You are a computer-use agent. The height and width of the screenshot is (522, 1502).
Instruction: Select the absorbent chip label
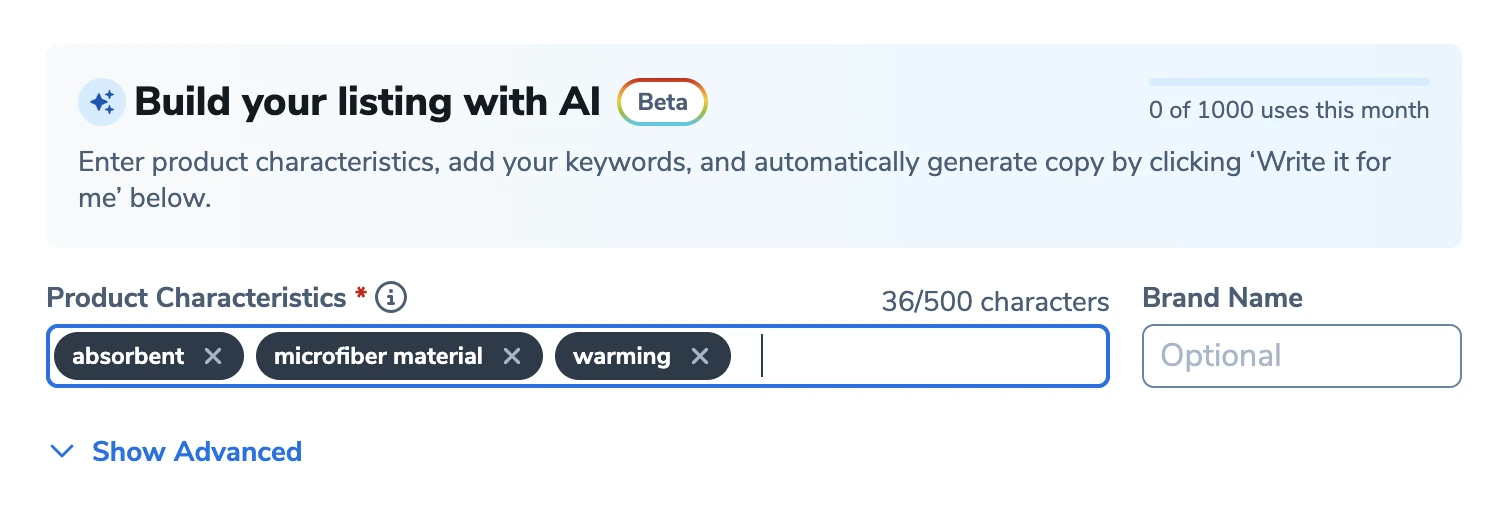coord(128,356)
